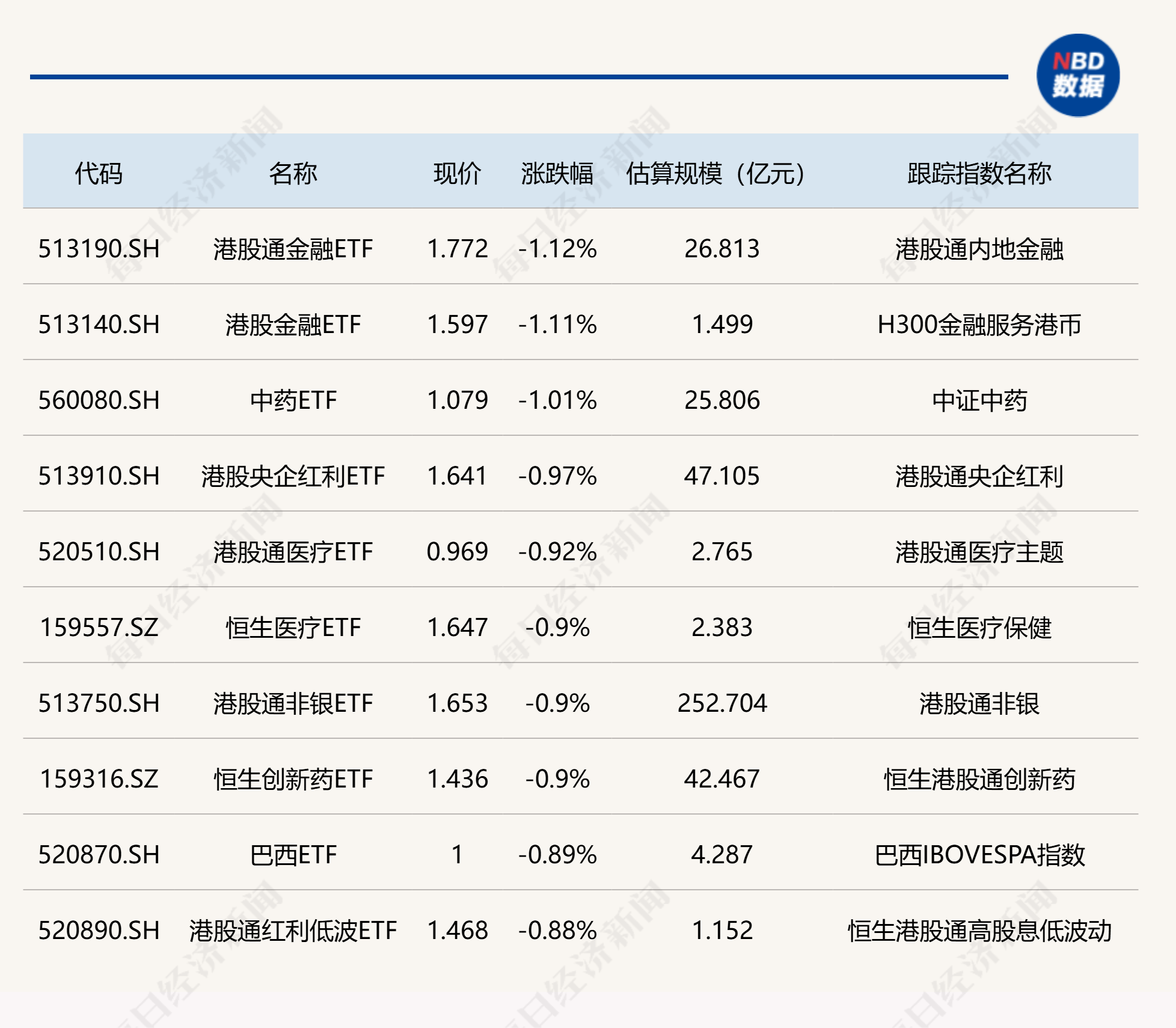The image size is (1176, 1028).
Task: Click fund code 560080.SH
Action: tap(99, 400)
